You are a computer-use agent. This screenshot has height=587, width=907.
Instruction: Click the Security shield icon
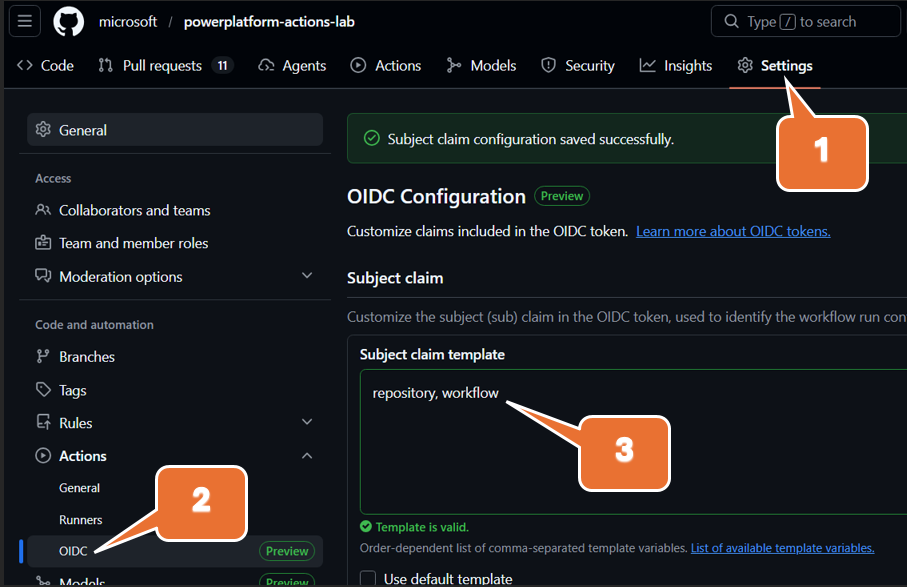click(x=547, y=64)
